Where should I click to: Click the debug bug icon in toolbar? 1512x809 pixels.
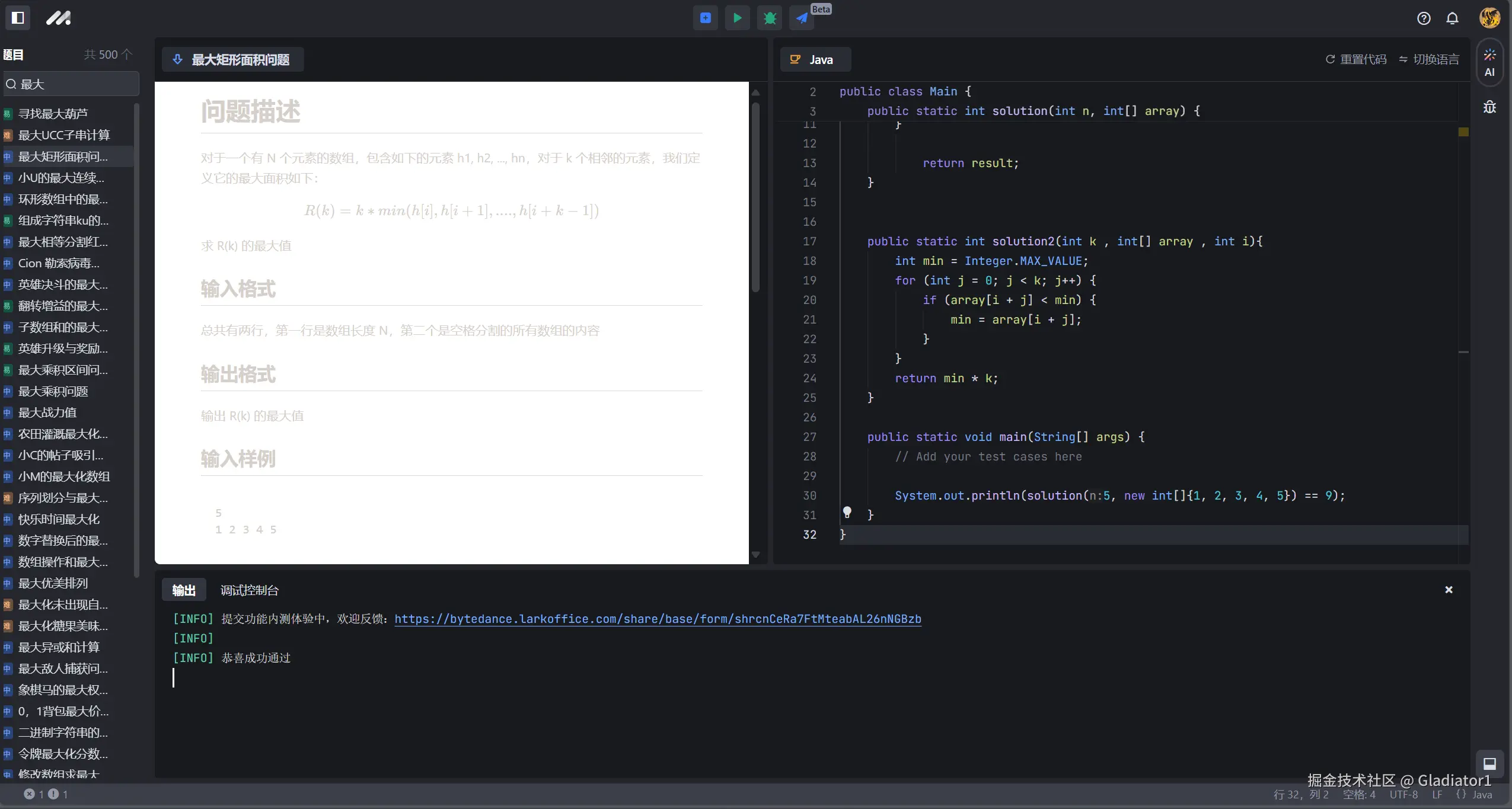click(770, 18)
